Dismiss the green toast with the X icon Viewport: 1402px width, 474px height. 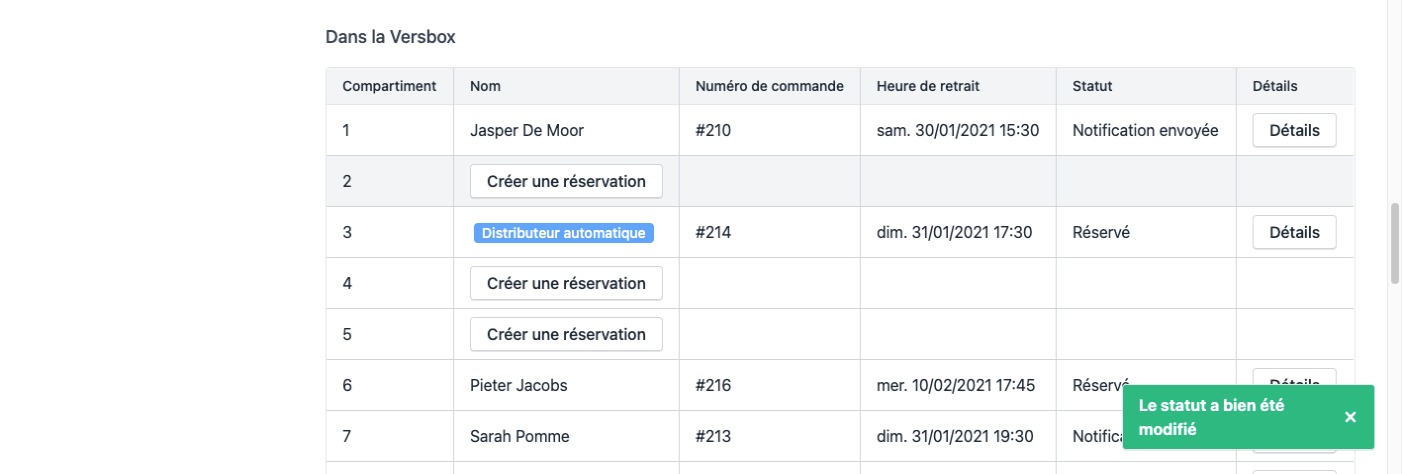(1350, 417)
